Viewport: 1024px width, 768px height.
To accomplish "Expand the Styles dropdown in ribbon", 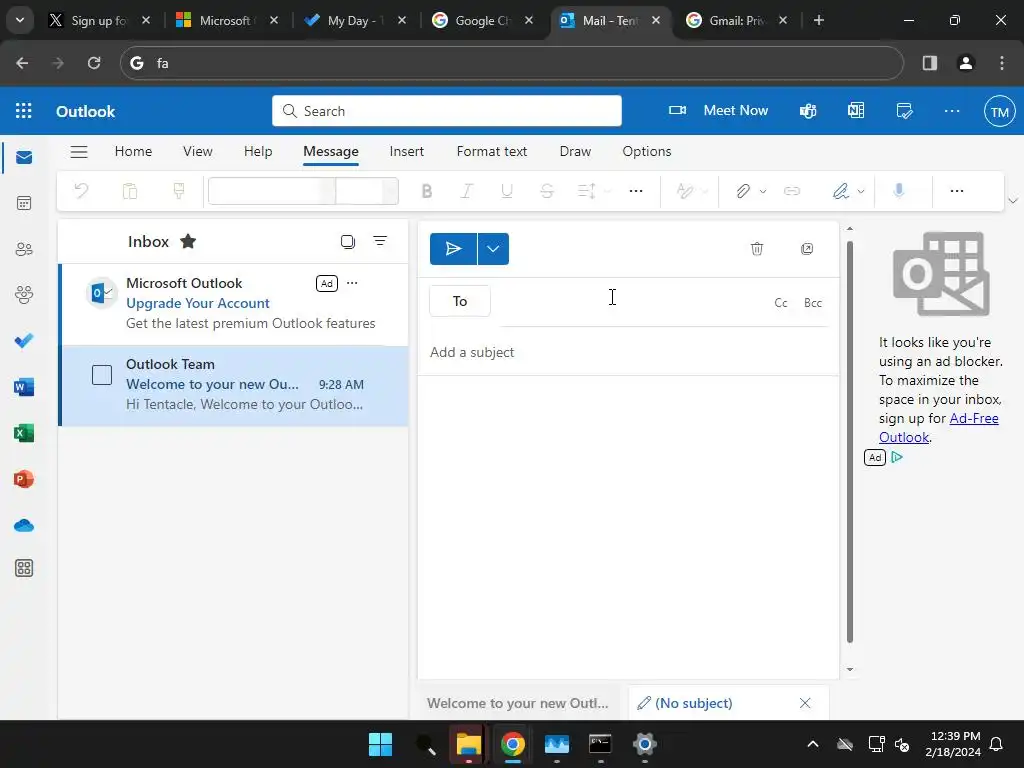I will coord(705,191).
